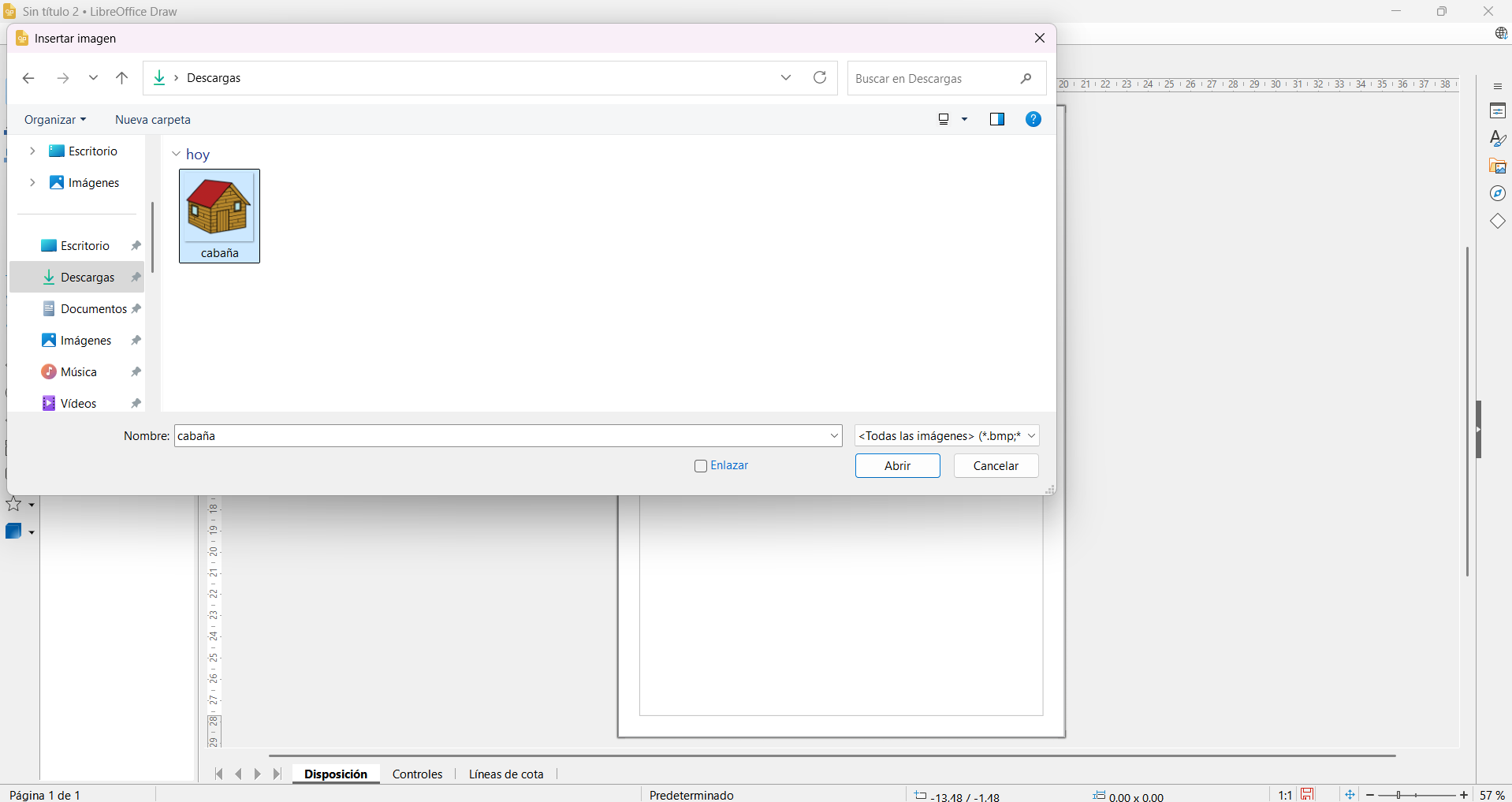
Task: Open the Organizar dropdown menu
Action: click(x=54, y=120)
